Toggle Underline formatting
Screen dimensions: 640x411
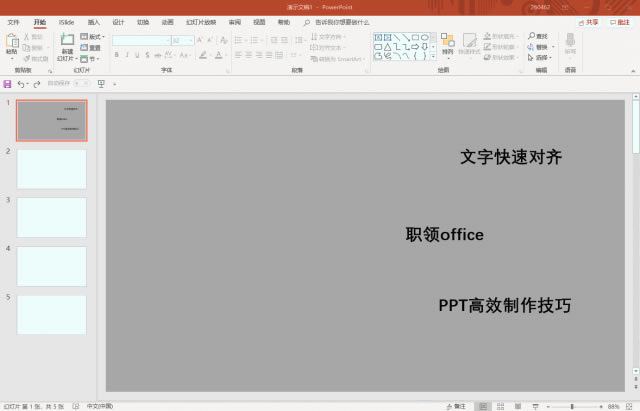coord(137,55)
